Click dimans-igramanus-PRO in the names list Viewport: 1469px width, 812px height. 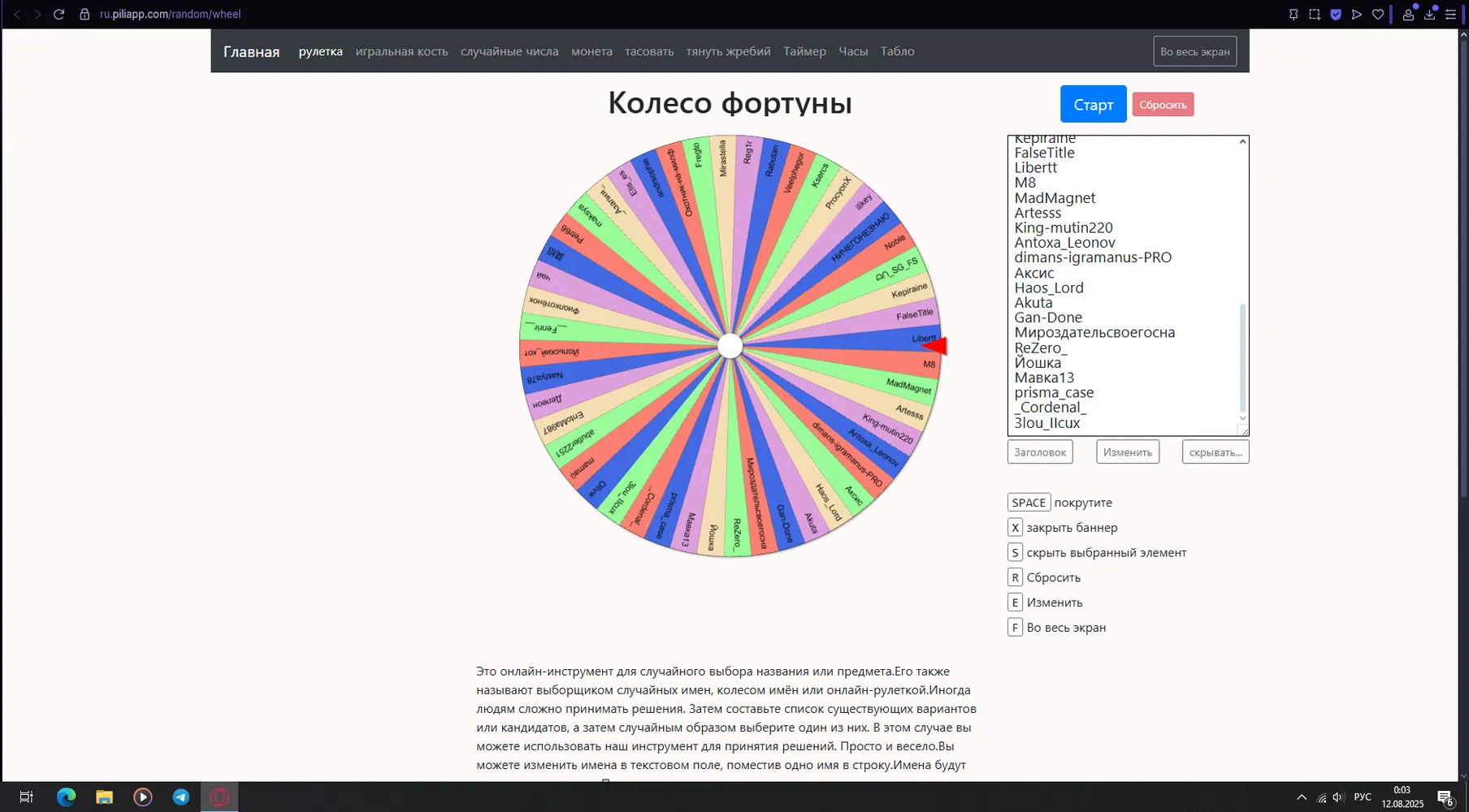pyautogui.click(x=1093, y=257)
